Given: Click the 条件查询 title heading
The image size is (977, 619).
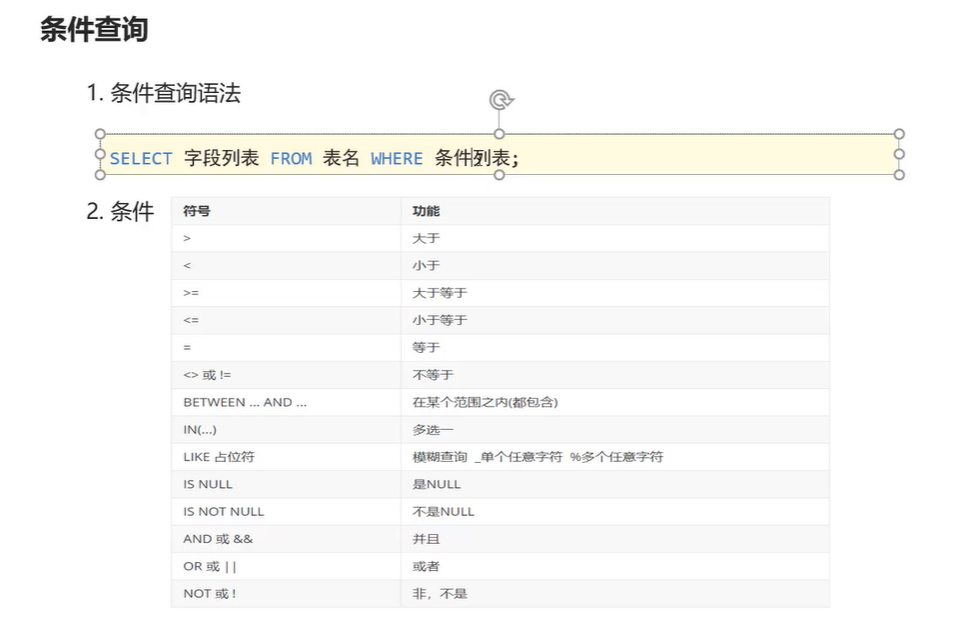Looking at the screenshot, I should (x=94, y=29).
